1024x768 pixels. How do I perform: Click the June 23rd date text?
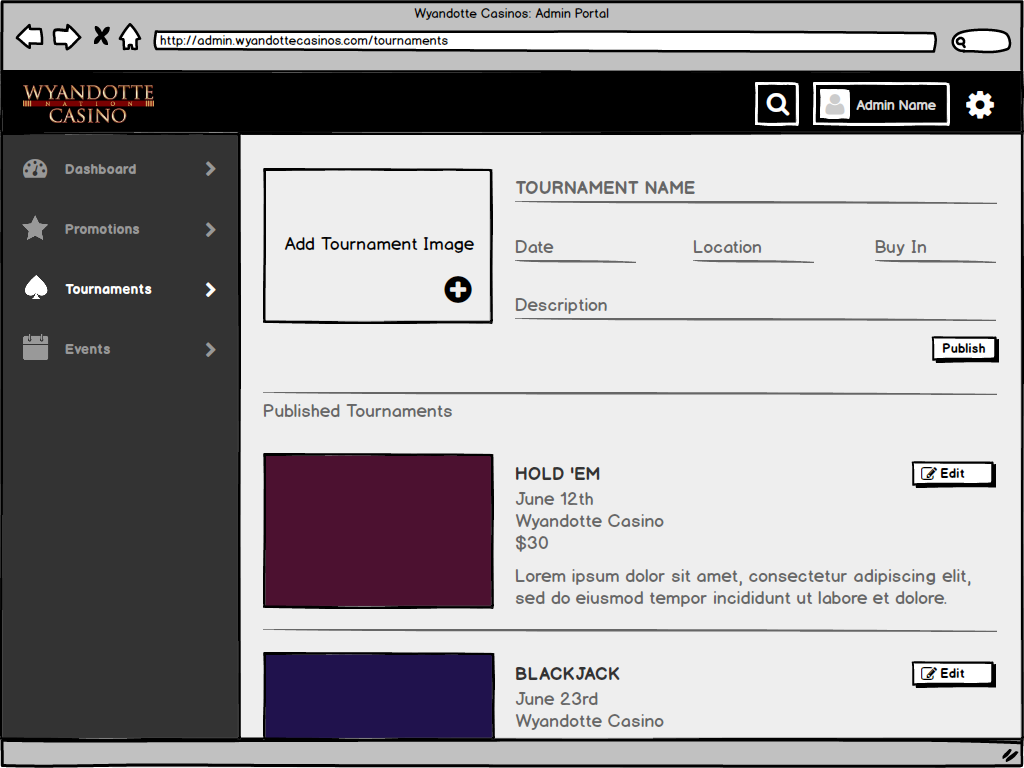556,699
